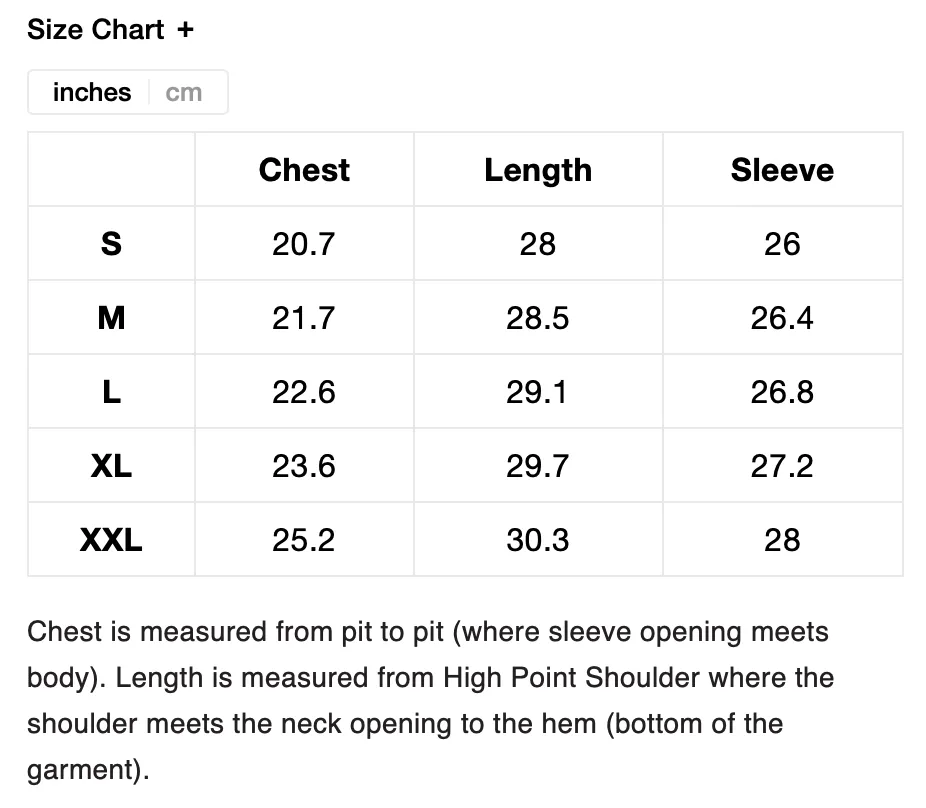Click the Chest column header
The height and width of the screenshot is (808, 926).
(304, 170)
